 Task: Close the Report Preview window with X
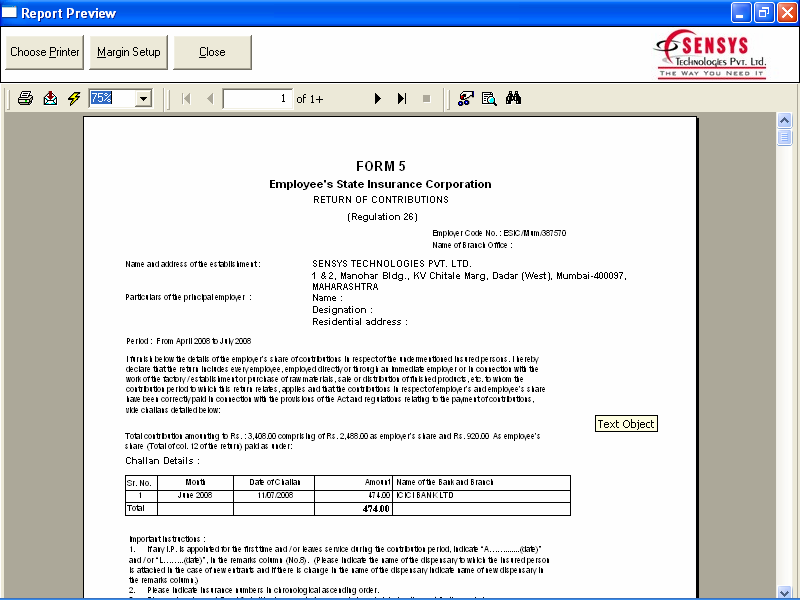point(787,13)
